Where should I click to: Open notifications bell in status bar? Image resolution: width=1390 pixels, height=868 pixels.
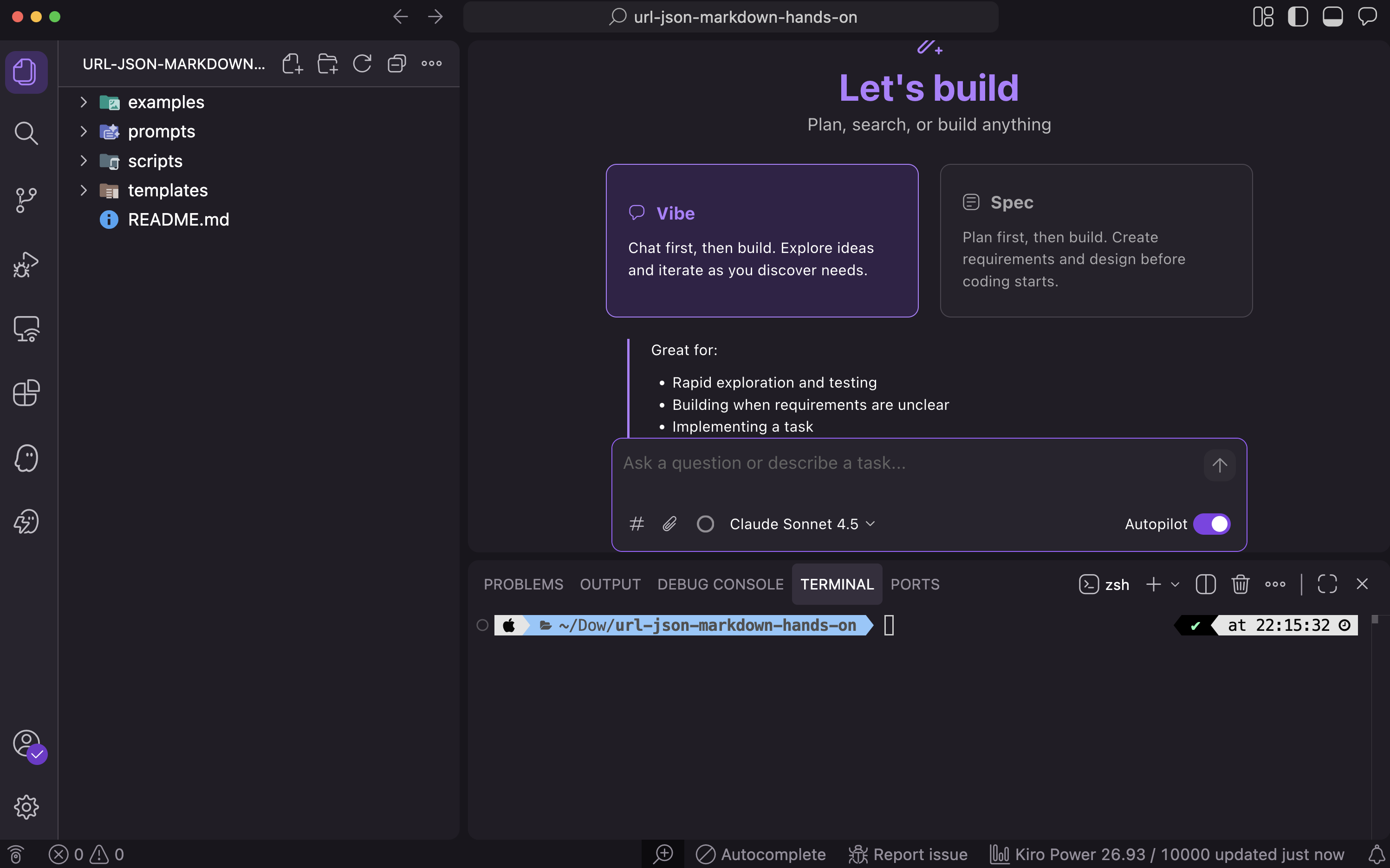(x=1376, y=854)
